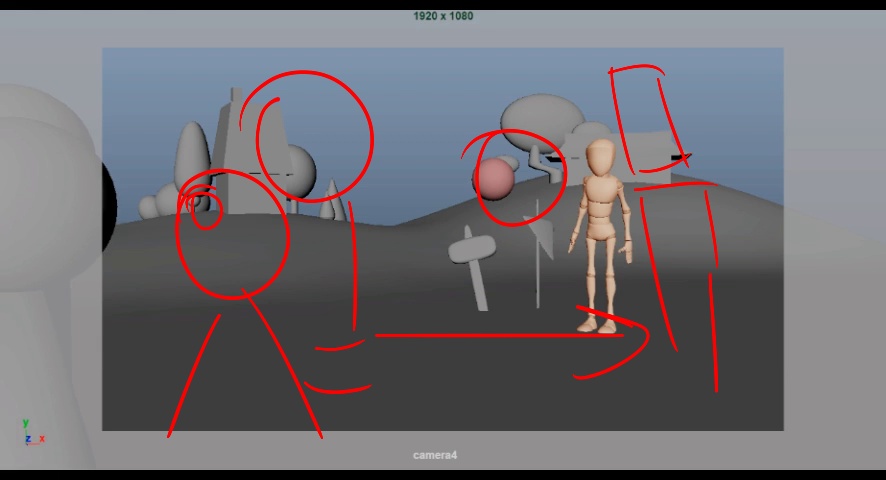Select the large oval canopy above the house
This screenshot has width=886, height=480.
point(541,121)
